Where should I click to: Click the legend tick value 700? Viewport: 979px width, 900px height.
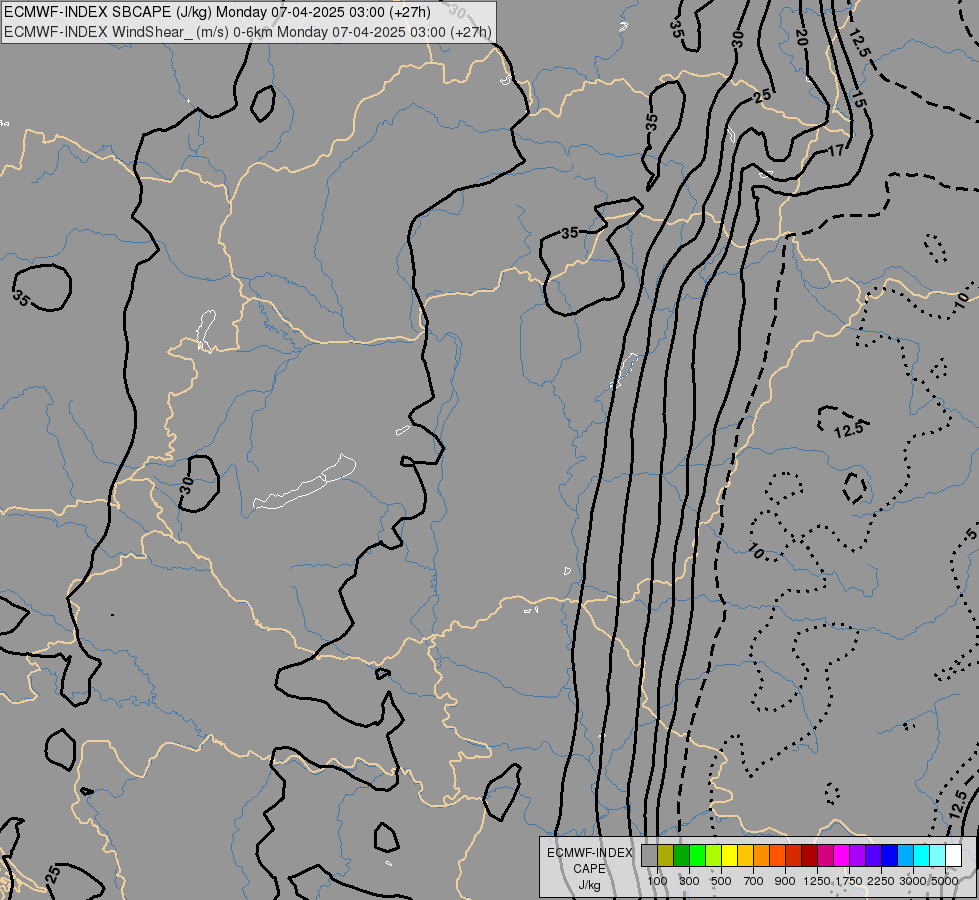(754, 881)
